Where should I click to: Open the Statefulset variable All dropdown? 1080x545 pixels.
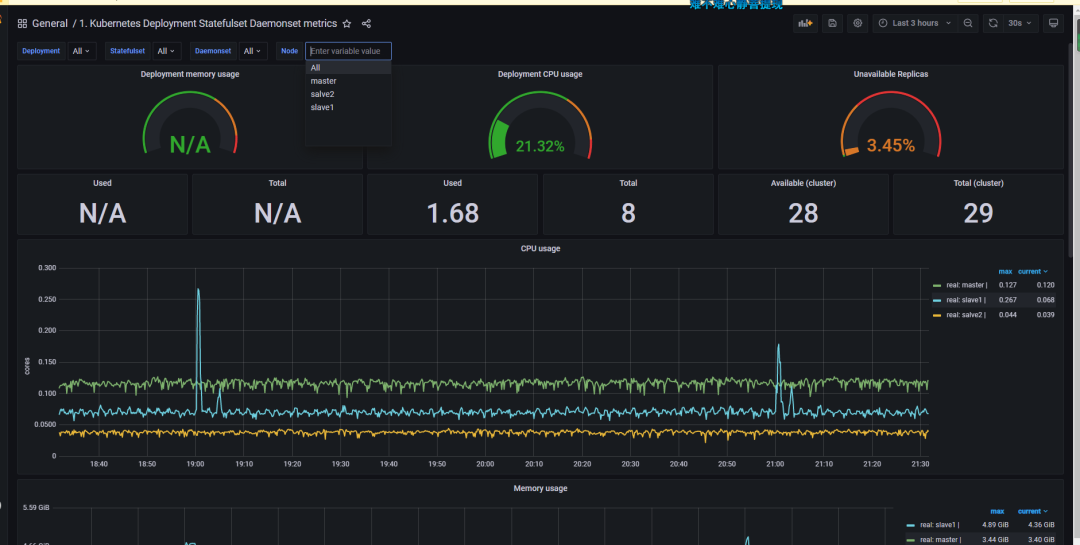167,51
